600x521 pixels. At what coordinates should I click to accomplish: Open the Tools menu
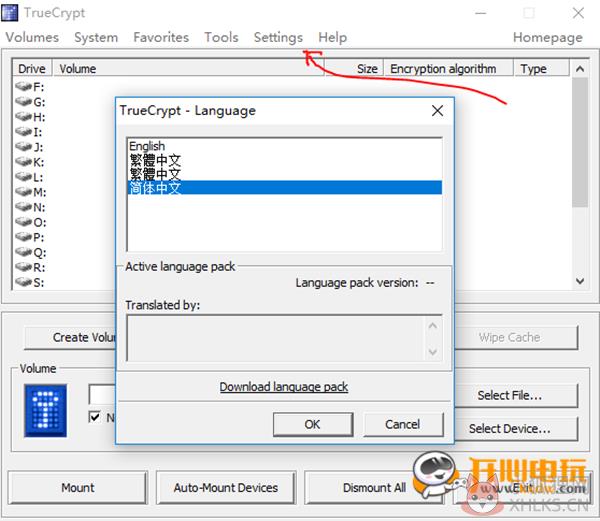221,37
